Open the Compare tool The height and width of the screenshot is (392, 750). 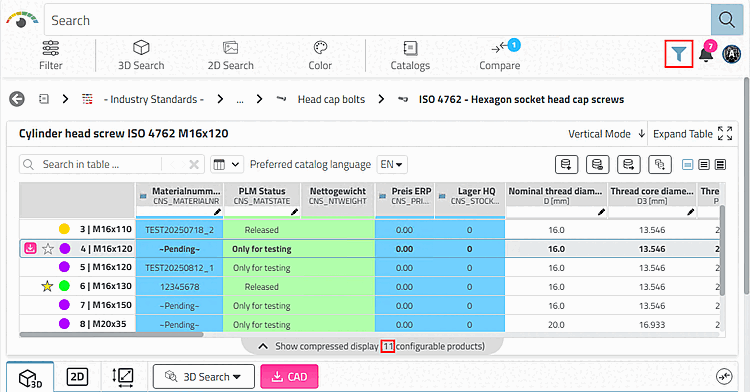[500, 55]
